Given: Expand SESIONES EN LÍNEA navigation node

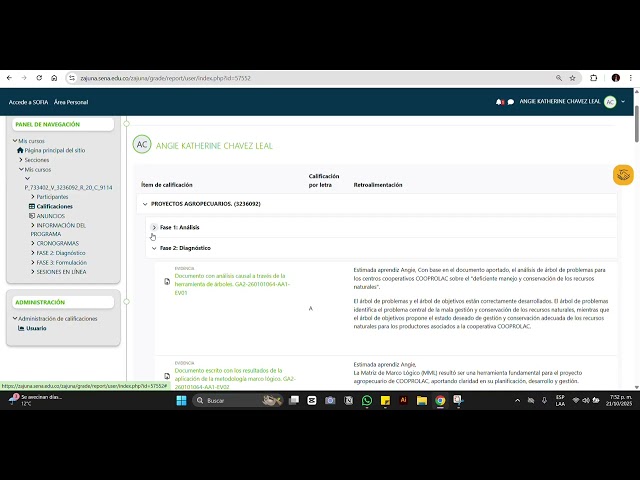Looking at the screenshot, I should click(33, 271).
